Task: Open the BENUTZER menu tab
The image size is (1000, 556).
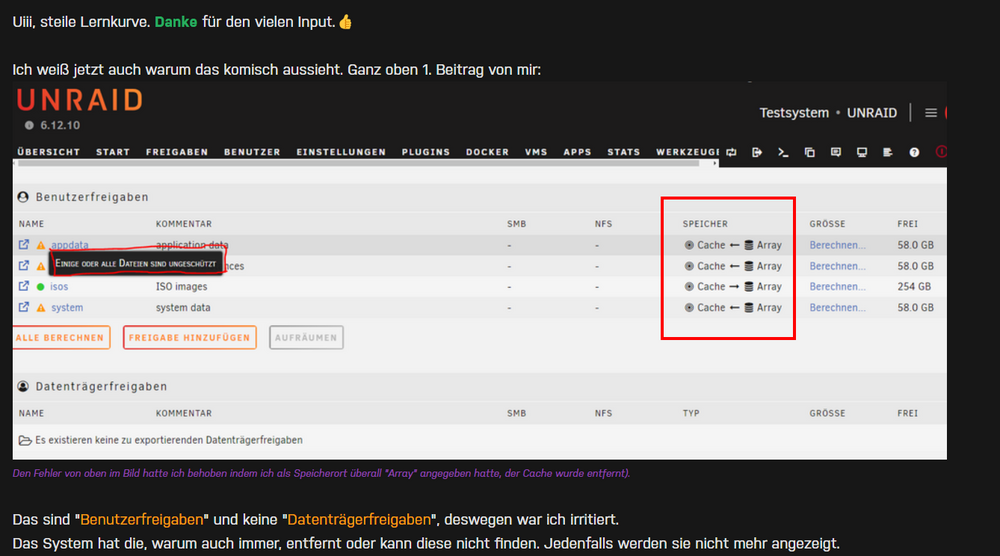Action: (x=252, y=152)
